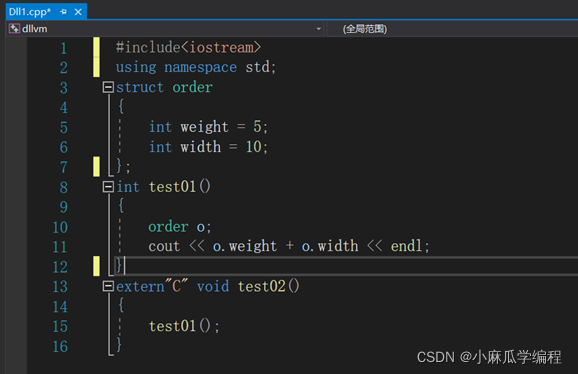Viewport: 578px width, 374px height.
Task: Click the #include<iostream> line
Action: [188, 48]
